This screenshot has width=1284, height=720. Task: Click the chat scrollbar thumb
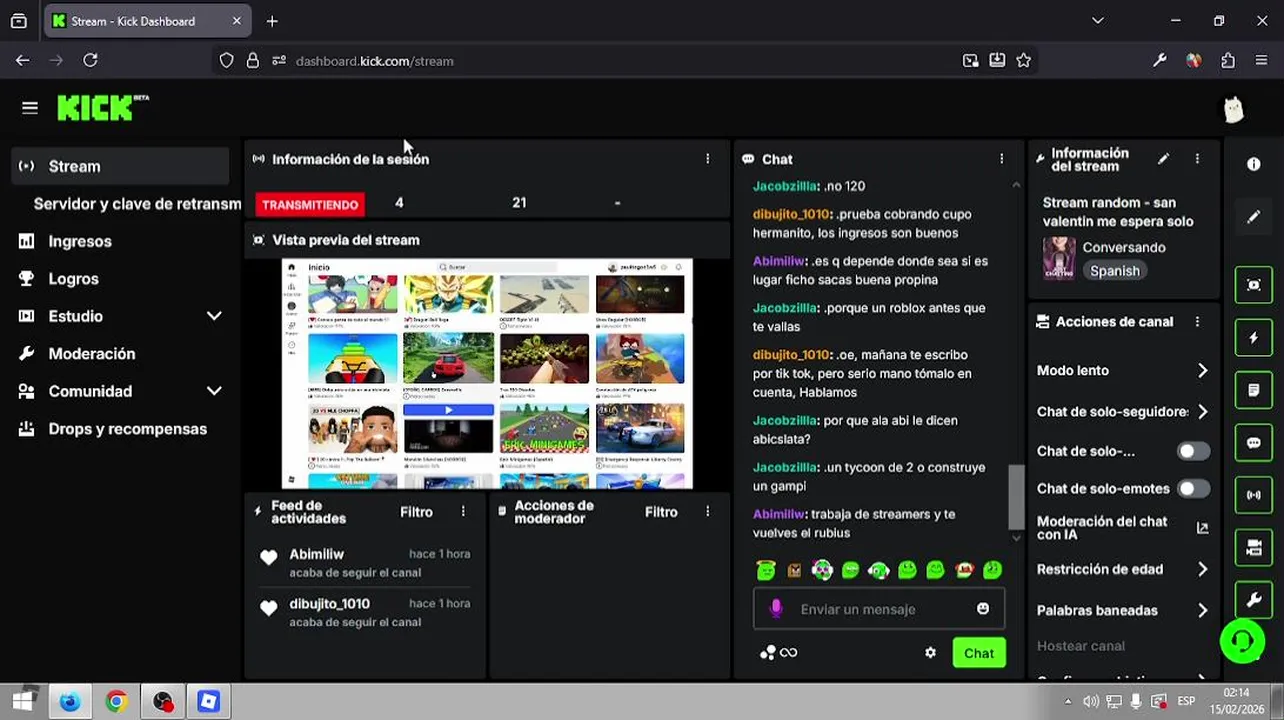click(1016, 496)
